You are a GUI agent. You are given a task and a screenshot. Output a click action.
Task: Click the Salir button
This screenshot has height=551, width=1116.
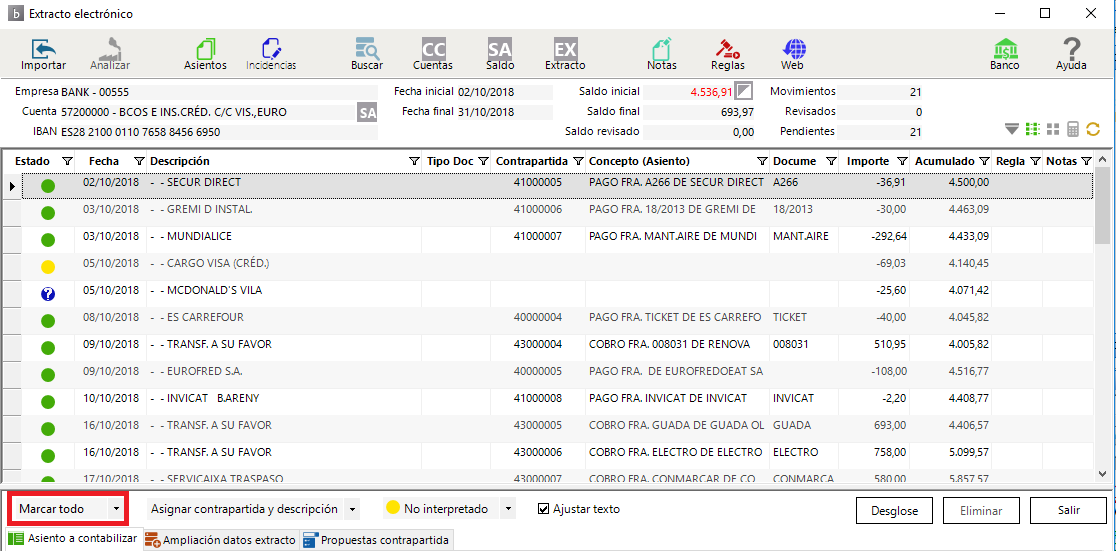1068,510
